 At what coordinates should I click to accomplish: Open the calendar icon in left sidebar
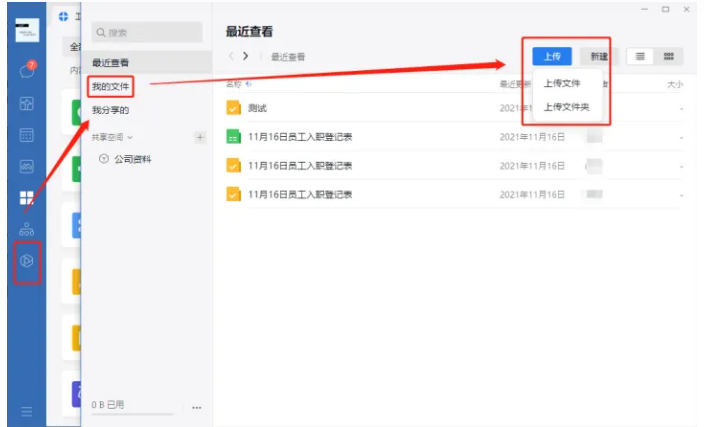pyautogui.click(x=26, y=135)
